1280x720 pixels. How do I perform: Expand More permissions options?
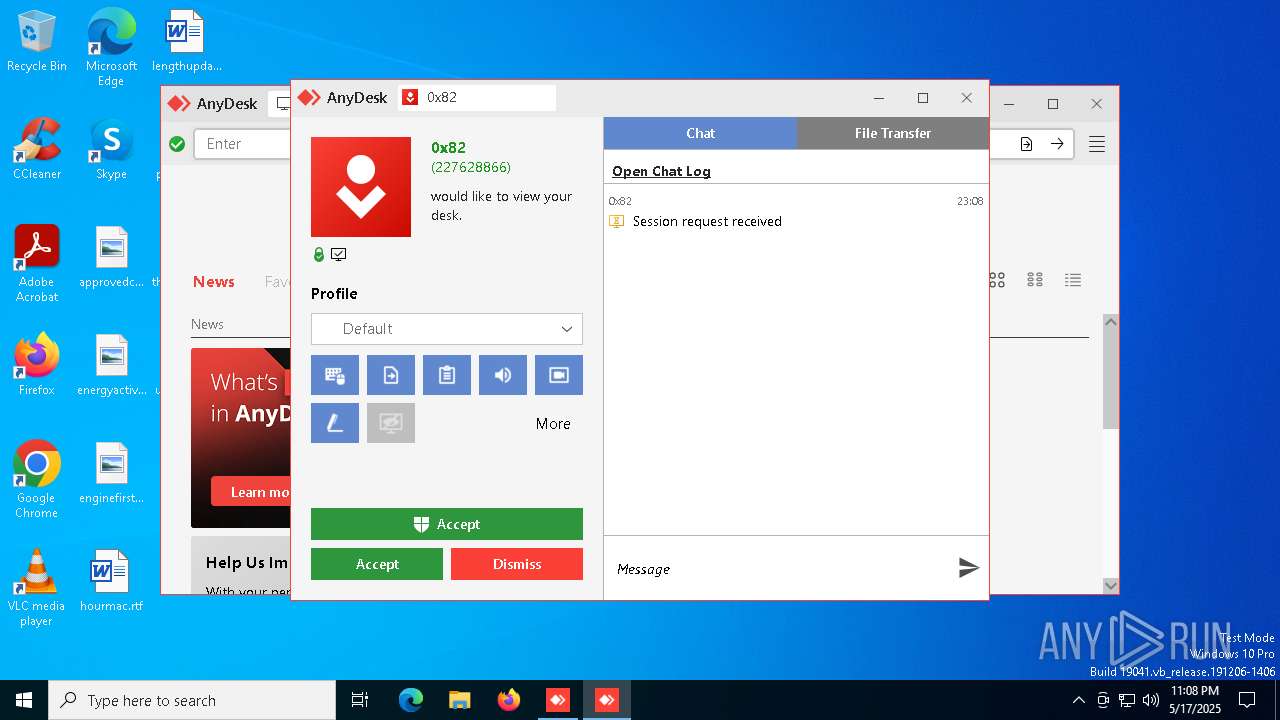(553, 424)
